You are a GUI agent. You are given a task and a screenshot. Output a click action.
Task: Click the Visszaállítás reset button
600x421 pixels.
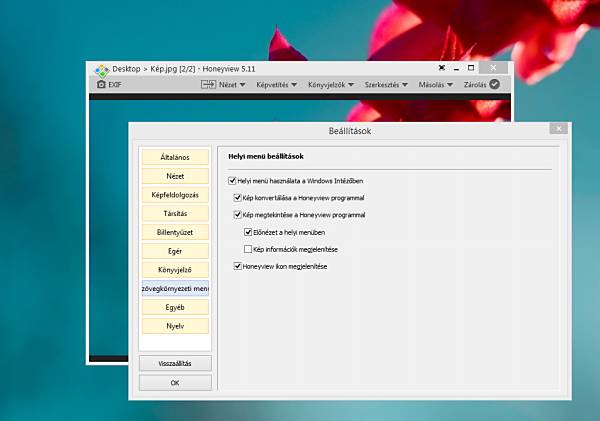click(x=175, y=363)
